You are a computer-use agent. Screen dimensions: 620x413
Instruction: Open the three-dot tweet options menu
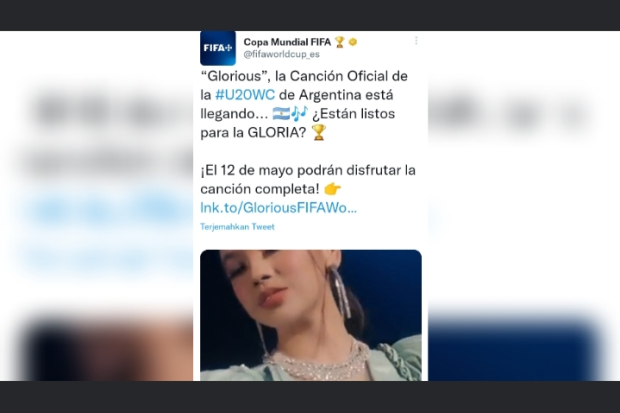tap(416, 41)
